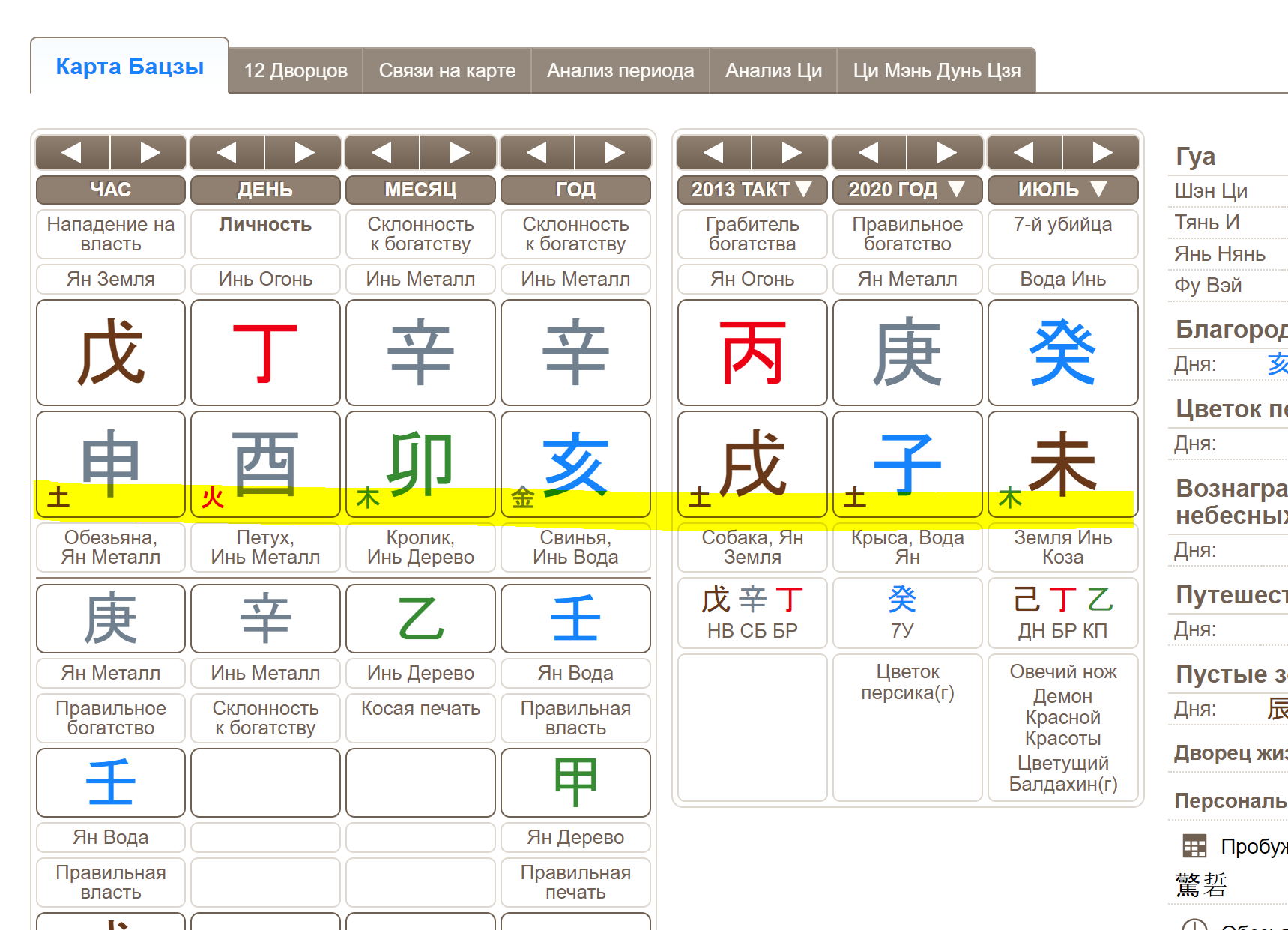Click the blue 癸 month stem cell
Viewport: 1288px width, 930px height.
[1062, 352]
